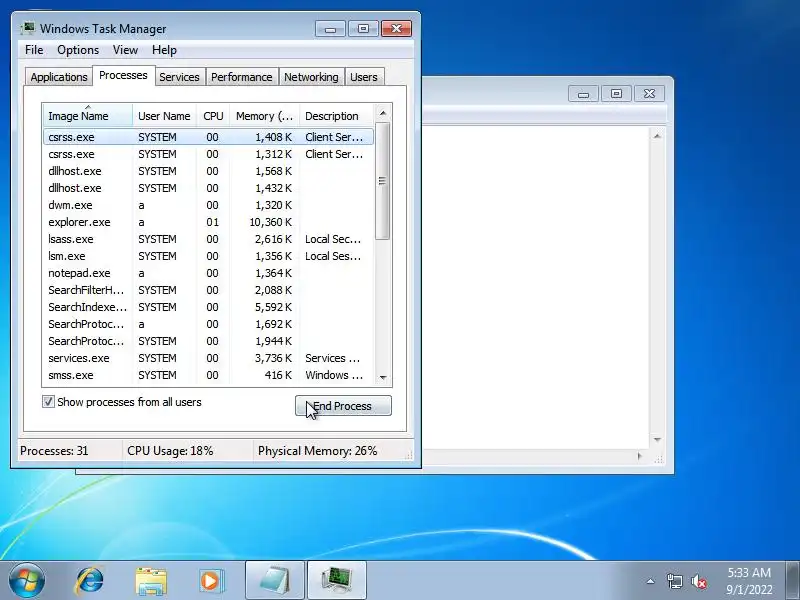
Task: Show hidden tray icons arrow
Action: click(651, 581)
